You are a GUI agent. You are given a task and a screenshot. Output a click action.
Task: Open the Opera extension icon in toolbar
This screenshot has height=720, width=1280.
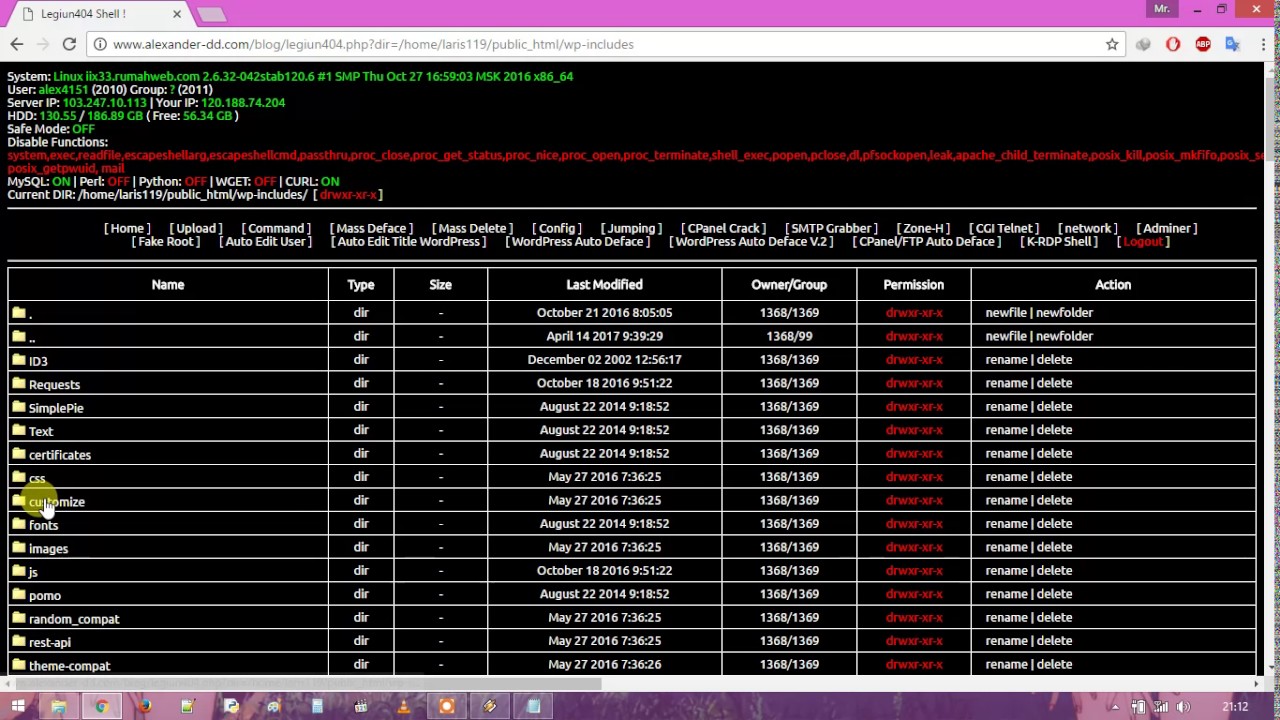pos(1173,44)
